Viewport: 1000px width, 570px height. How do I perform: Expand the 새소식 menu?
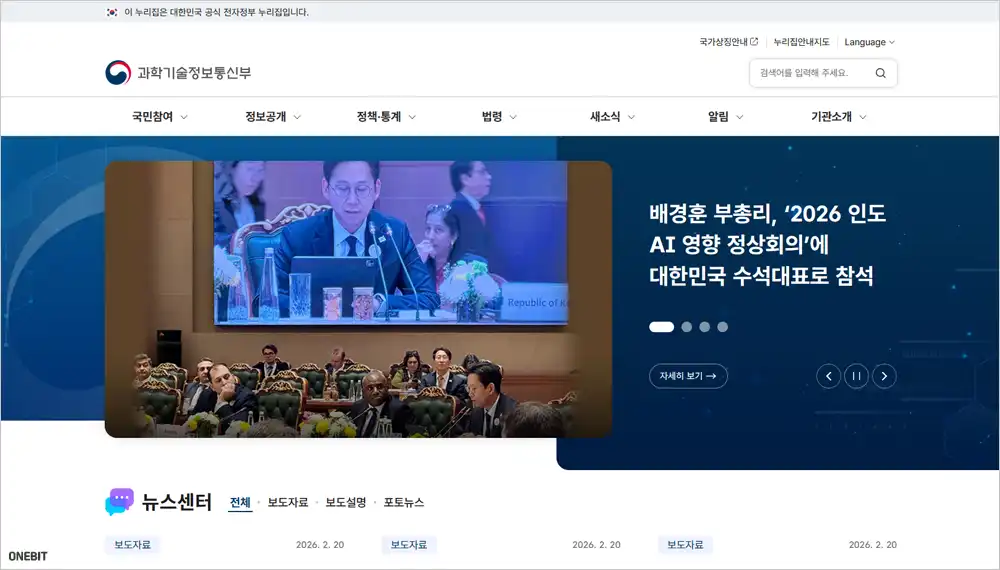612,117
